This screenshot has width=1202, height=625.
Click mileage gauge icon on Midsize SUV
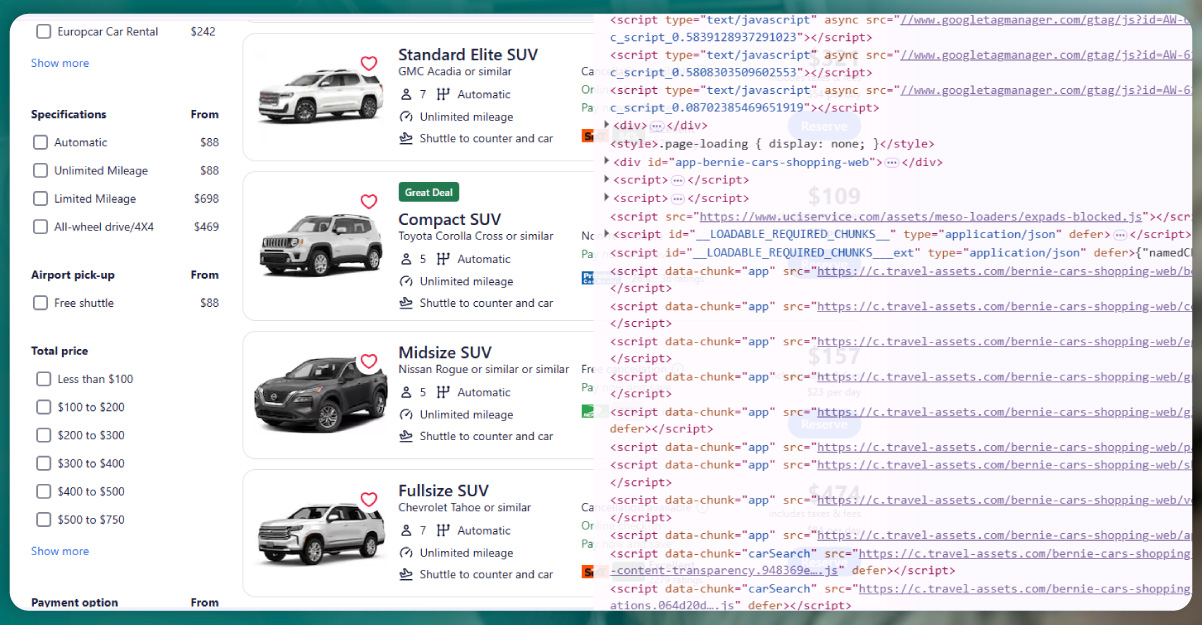point(406,415)
